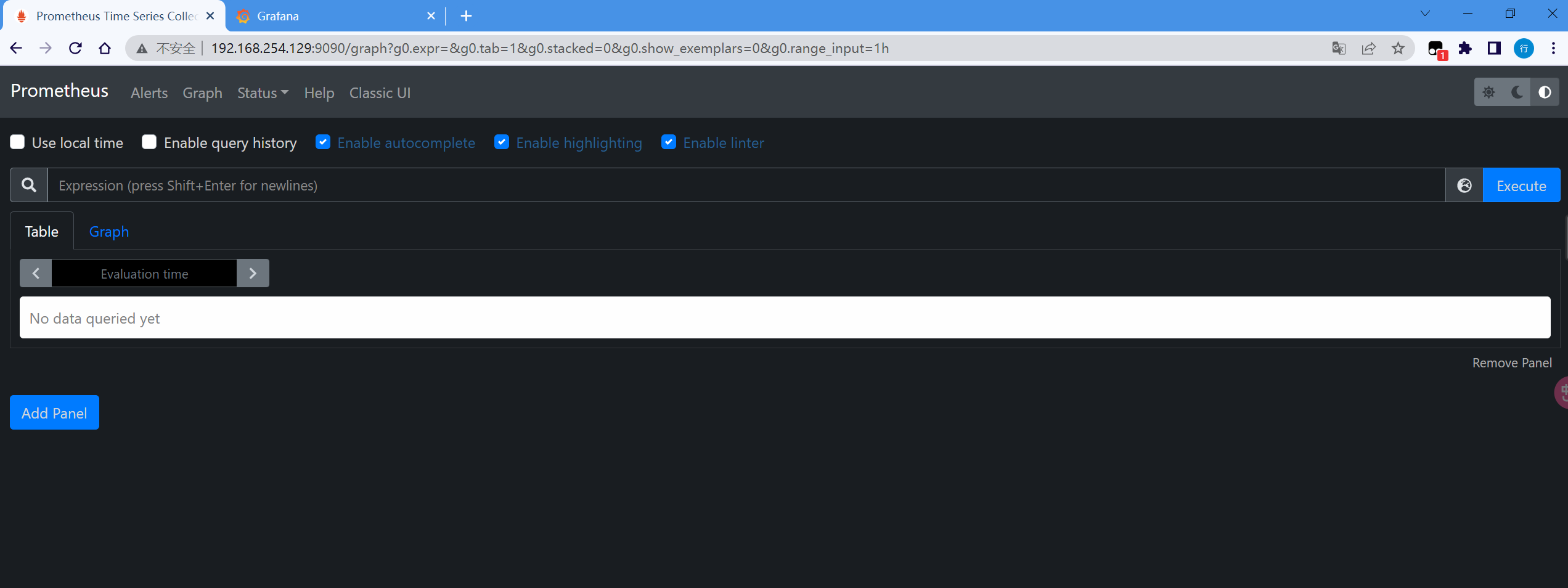
Task: Switch to the Classic UI
Action: click(380, 92)
